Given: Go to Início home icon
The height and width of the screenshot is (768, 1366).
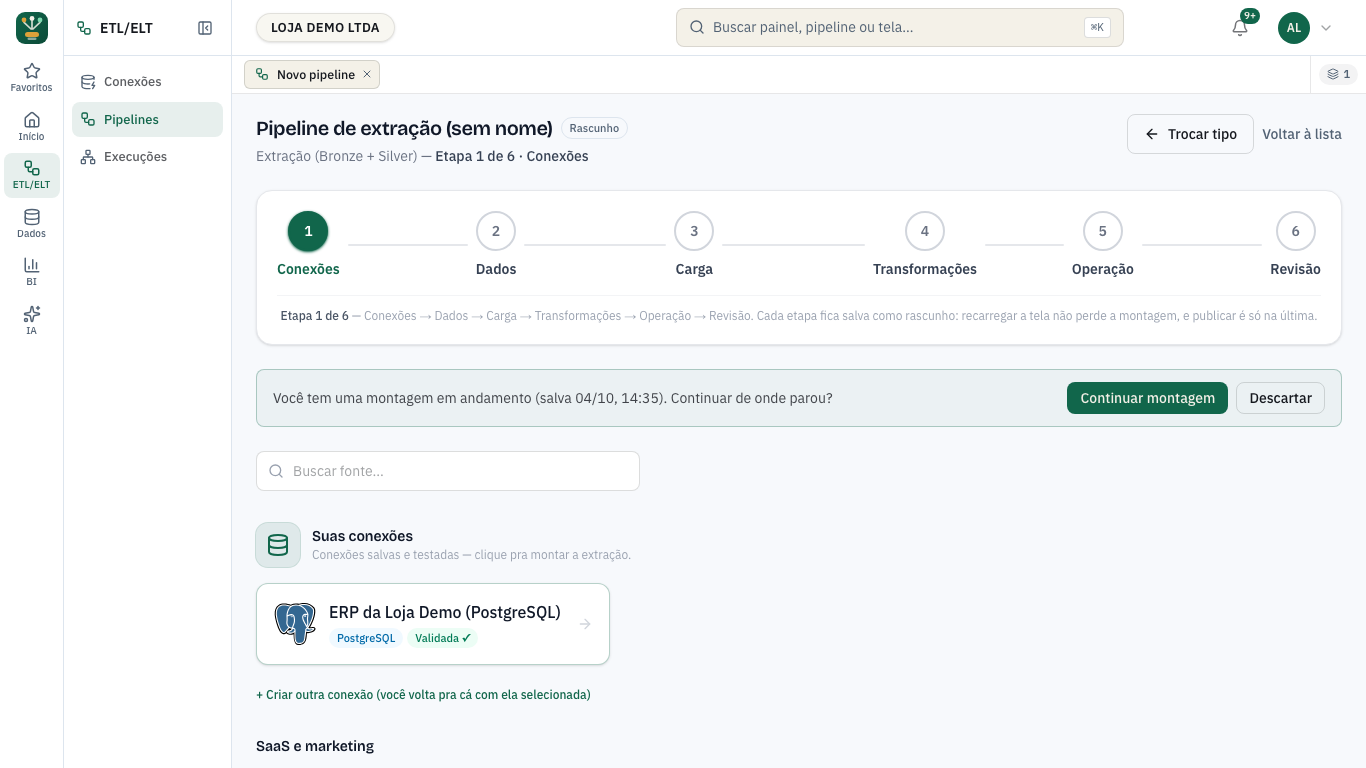Looking at the screenshot, I should pos(32,126).
